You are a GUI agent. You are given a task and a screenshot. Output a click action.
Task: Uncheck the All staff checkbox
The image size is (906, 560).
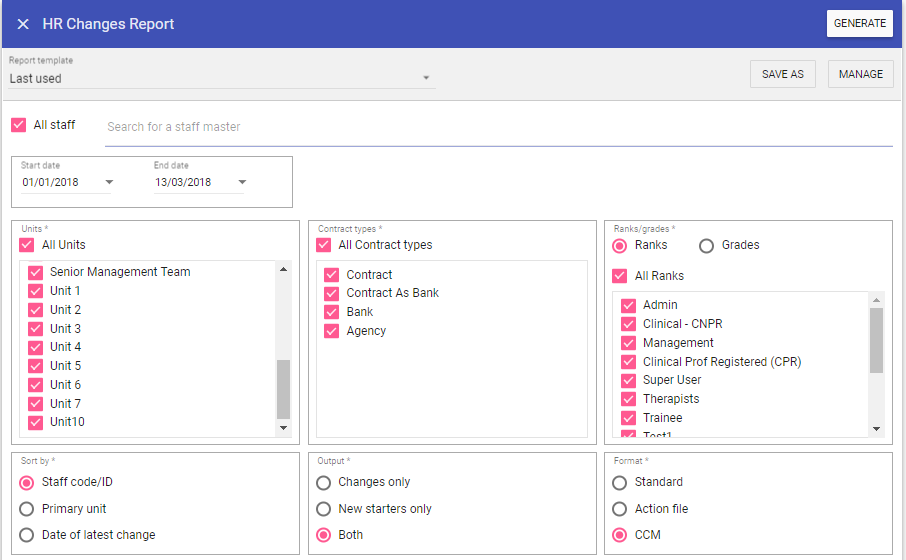point(19,125)
